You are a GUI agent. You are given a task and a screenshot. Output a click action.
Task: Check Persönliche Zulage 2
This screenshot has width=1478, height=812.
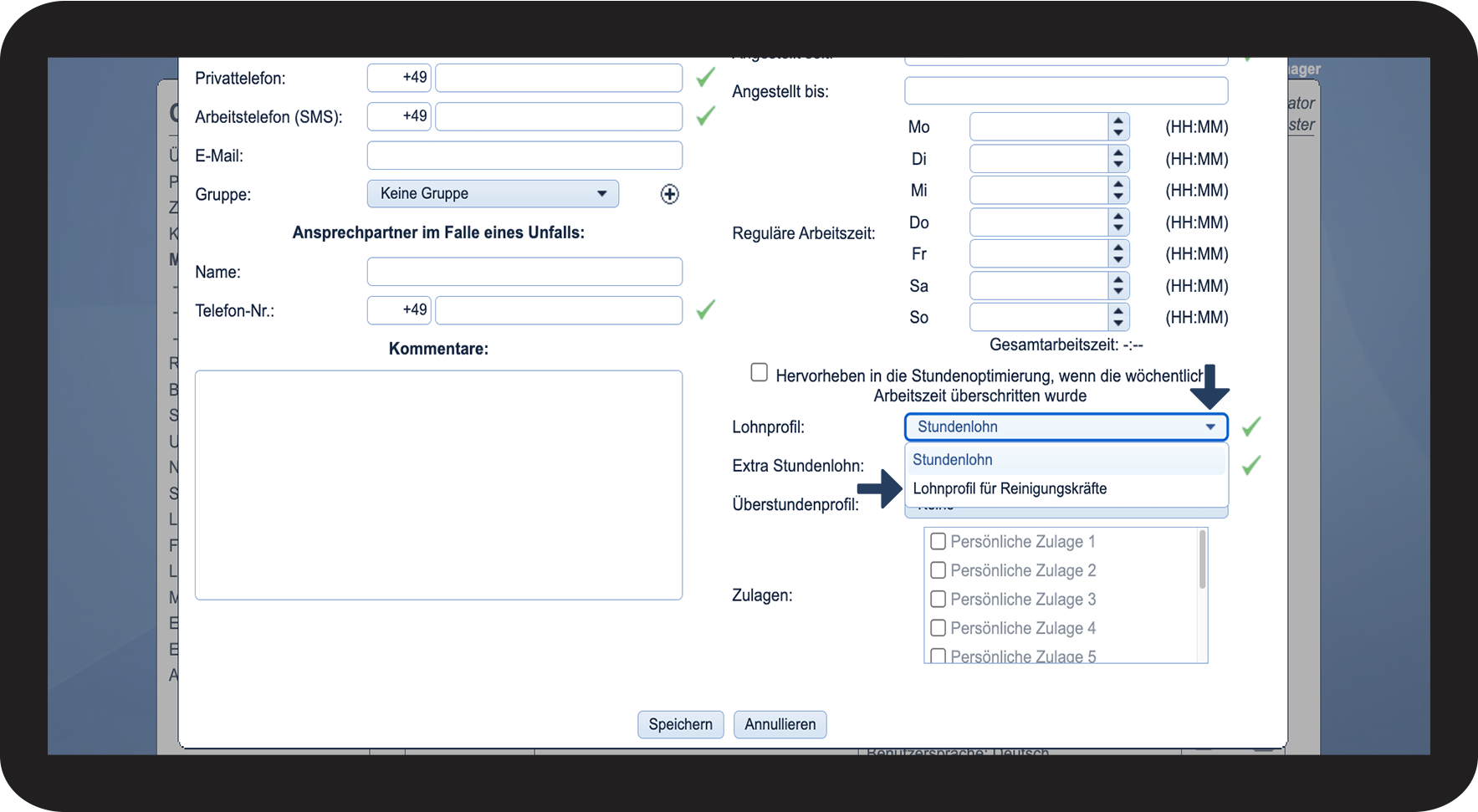[938, 569]
